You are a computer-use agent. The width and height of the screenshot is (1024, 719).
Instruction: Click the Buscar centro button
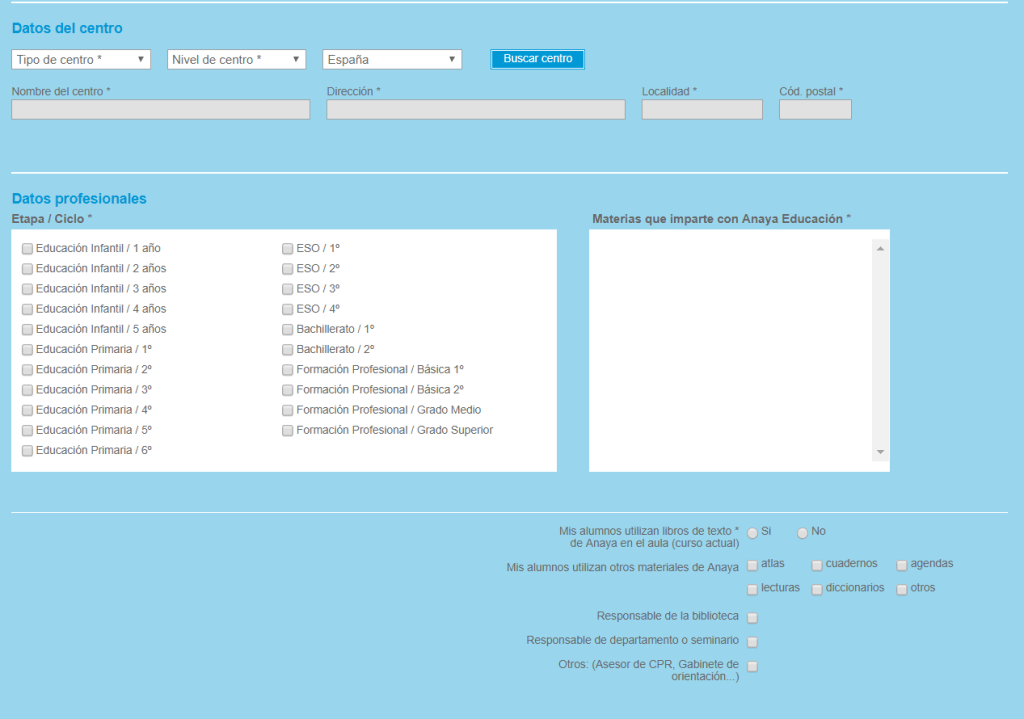pyautogui.click(x=537, y=60)
